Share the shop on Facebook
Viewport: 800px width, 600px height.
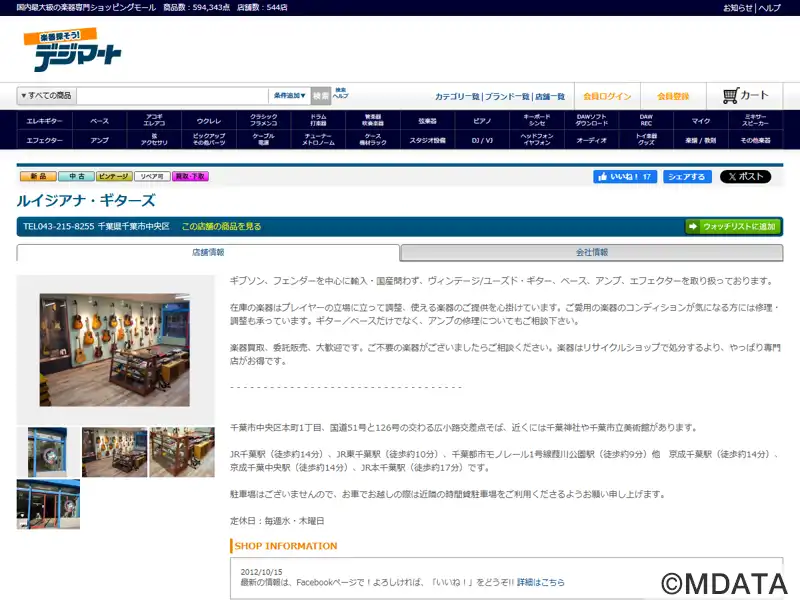click(x=687, y=177)
